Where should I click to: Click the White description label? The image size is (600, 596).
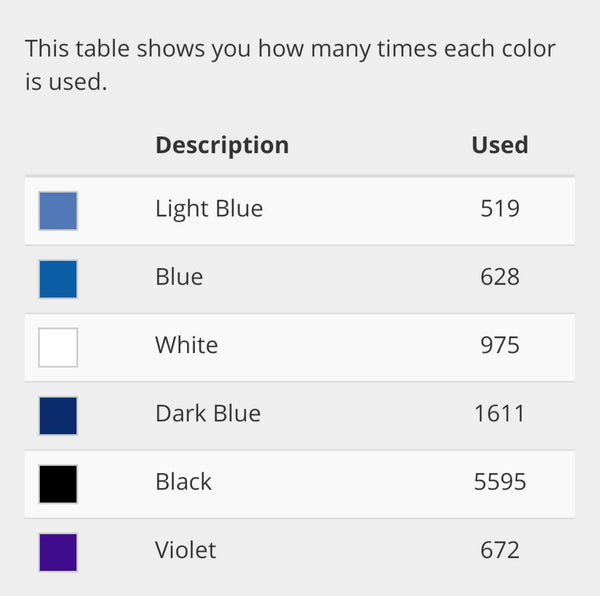(x=186, y=345)
